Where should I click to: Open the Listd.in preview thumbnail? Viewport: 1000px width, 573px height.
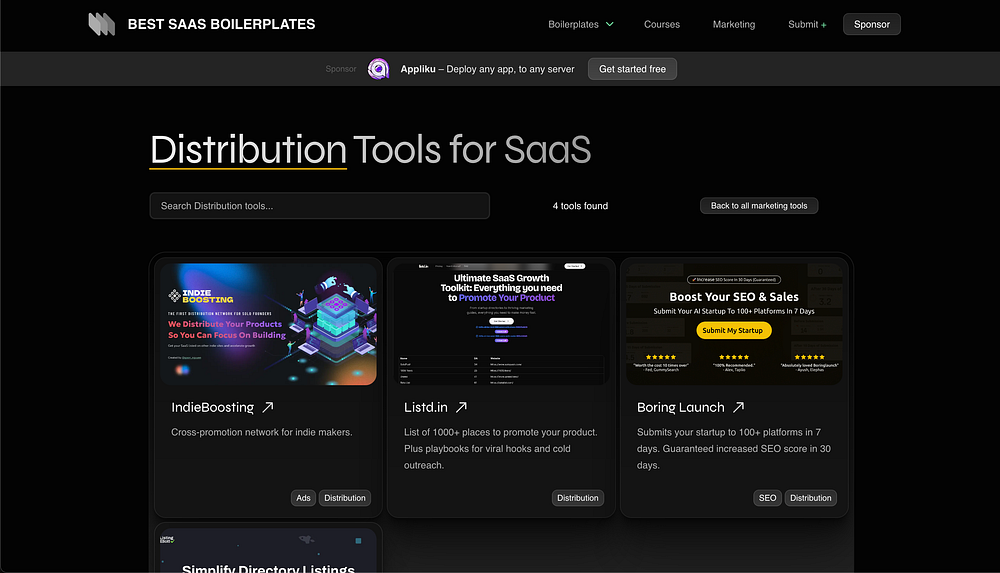coord(501,324)
